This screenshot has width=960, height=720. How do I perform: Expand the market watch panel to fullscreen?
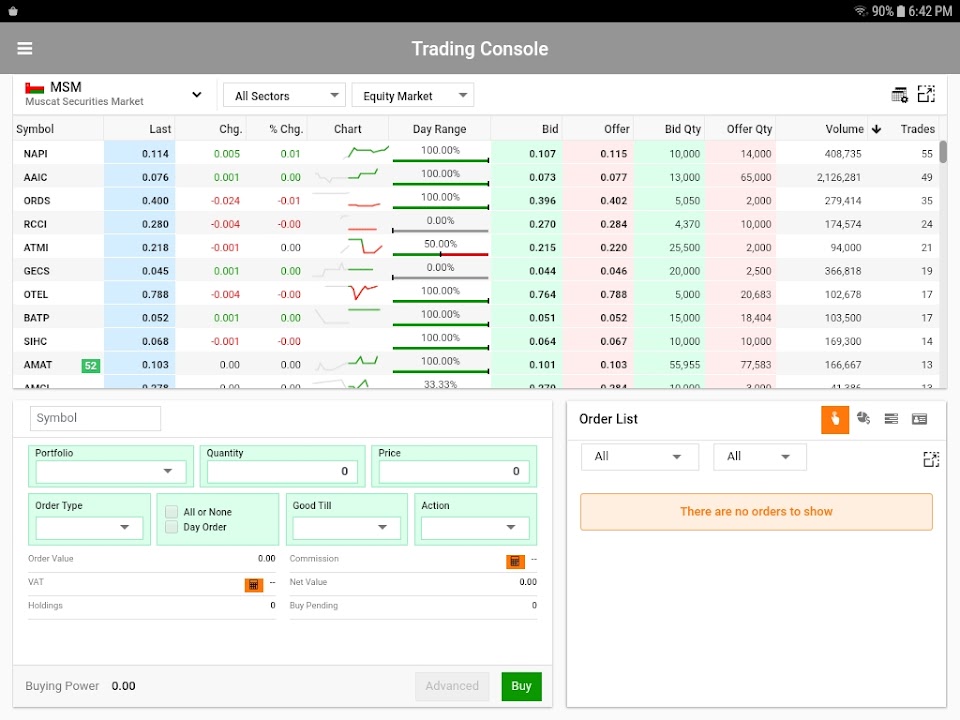tap(926, 95)
